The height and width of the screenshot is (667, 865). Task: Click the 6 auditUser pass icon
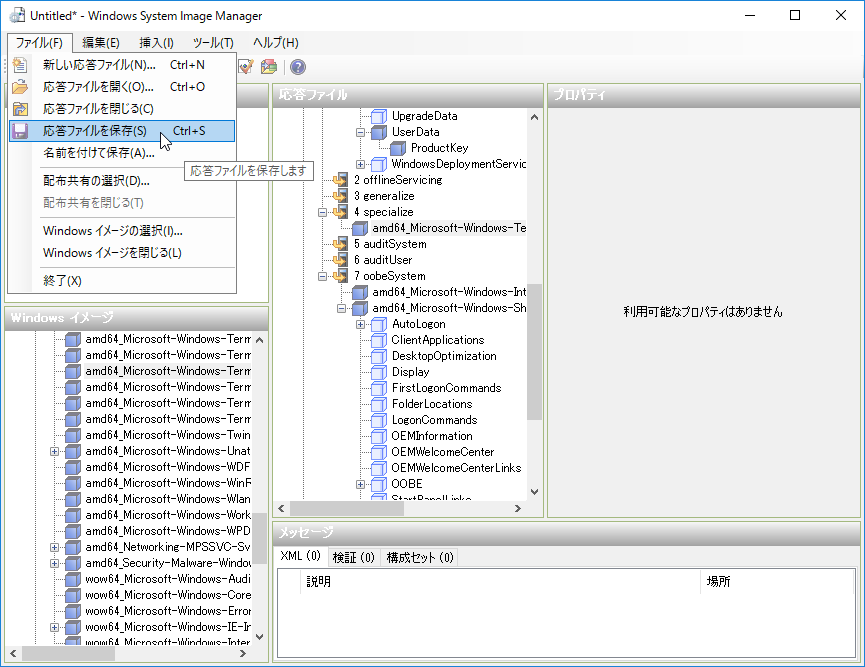(340, 260)
